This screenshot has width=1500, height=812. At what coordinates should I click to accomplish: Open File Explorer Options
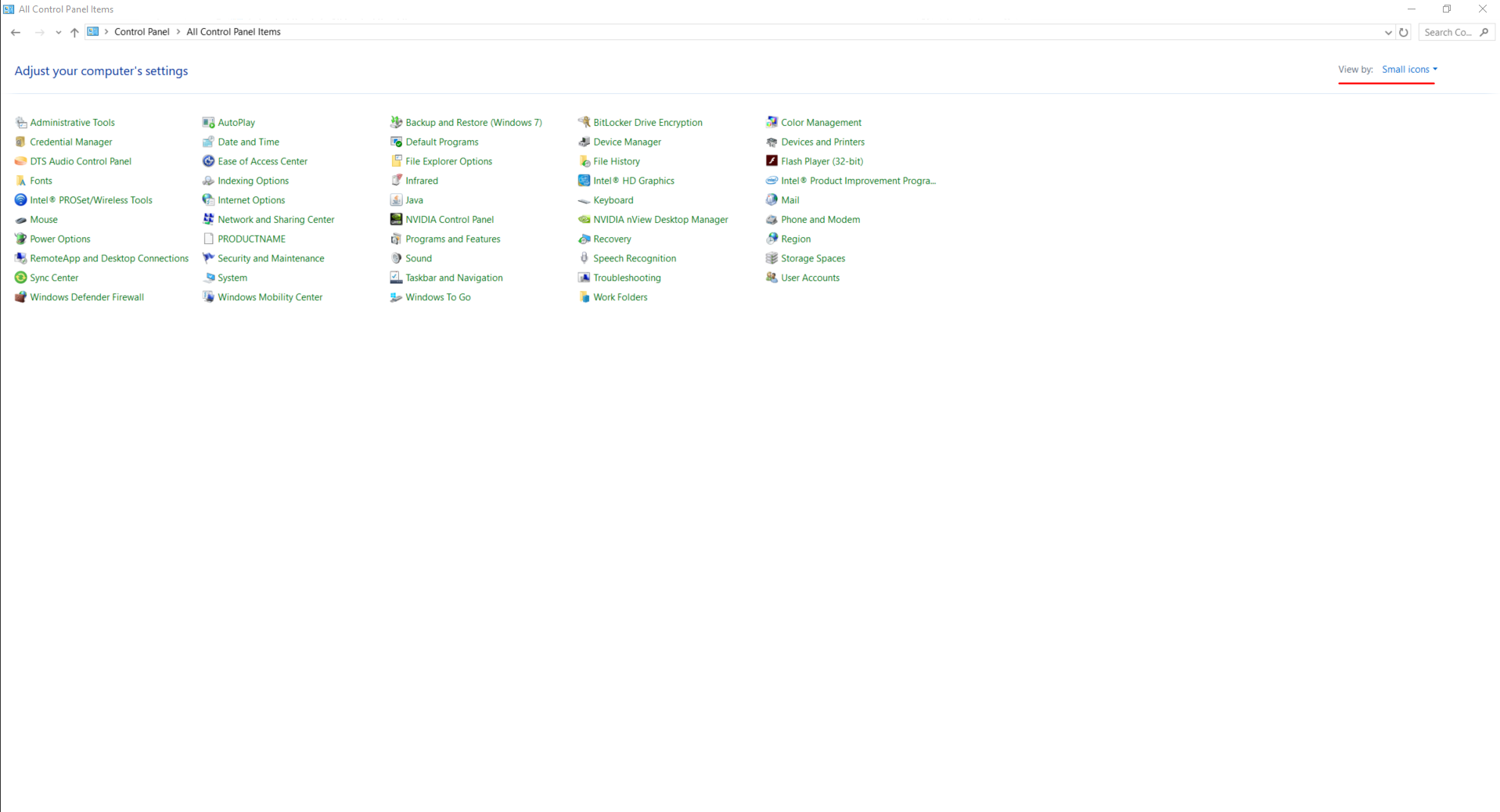(x=448, y=162)
